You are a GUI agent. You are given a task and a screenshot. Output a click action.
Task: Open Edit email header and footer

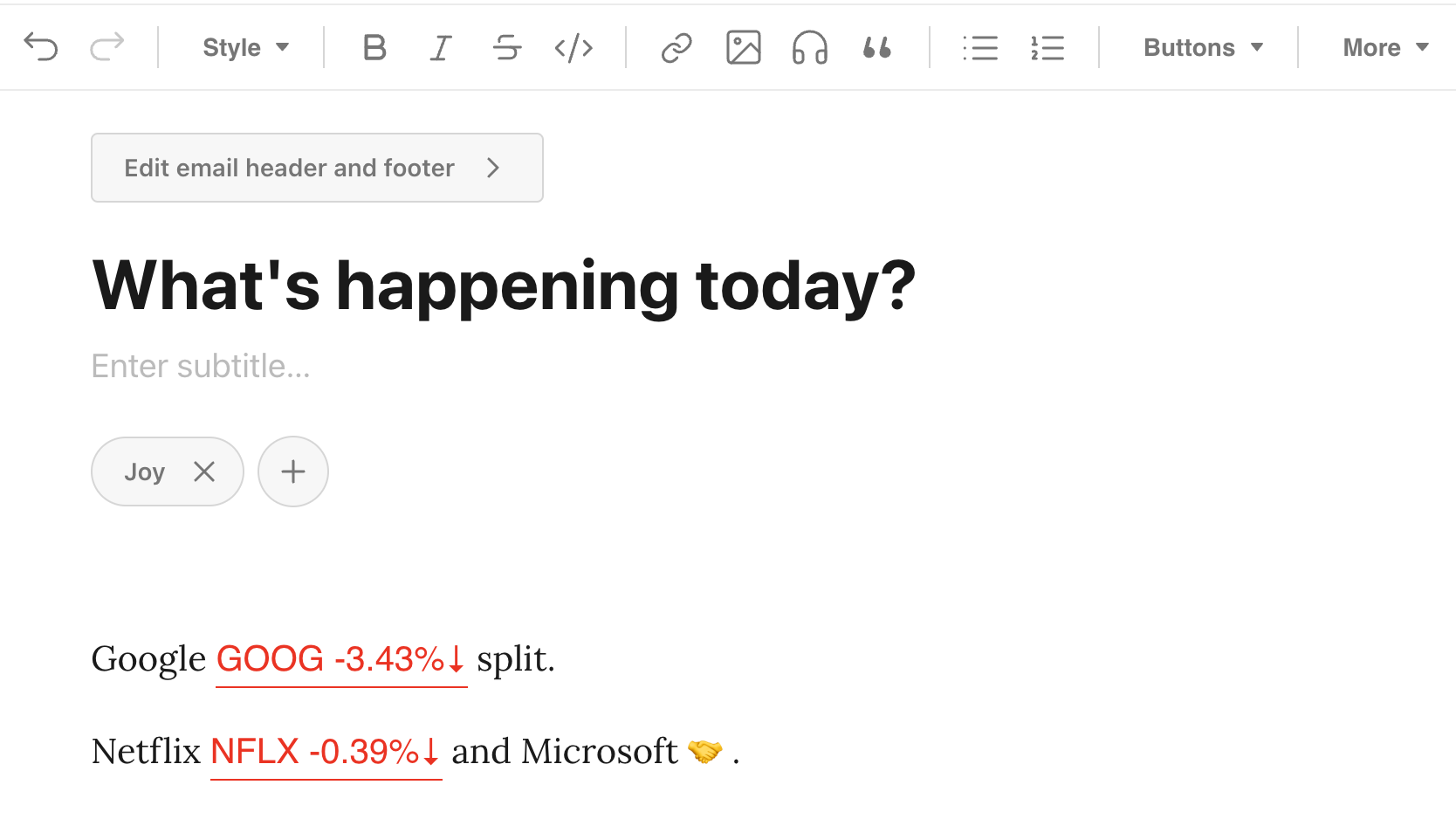tap(317, 168)
